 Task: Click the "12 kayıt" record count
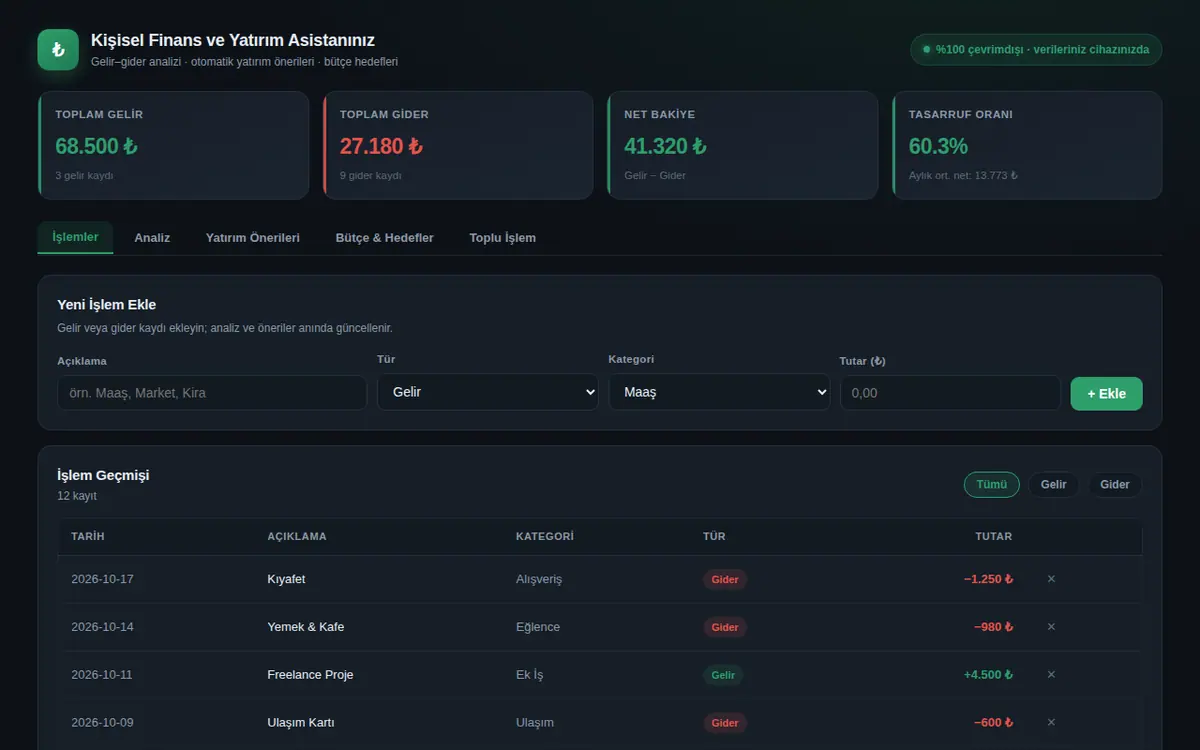coord(77,496)
